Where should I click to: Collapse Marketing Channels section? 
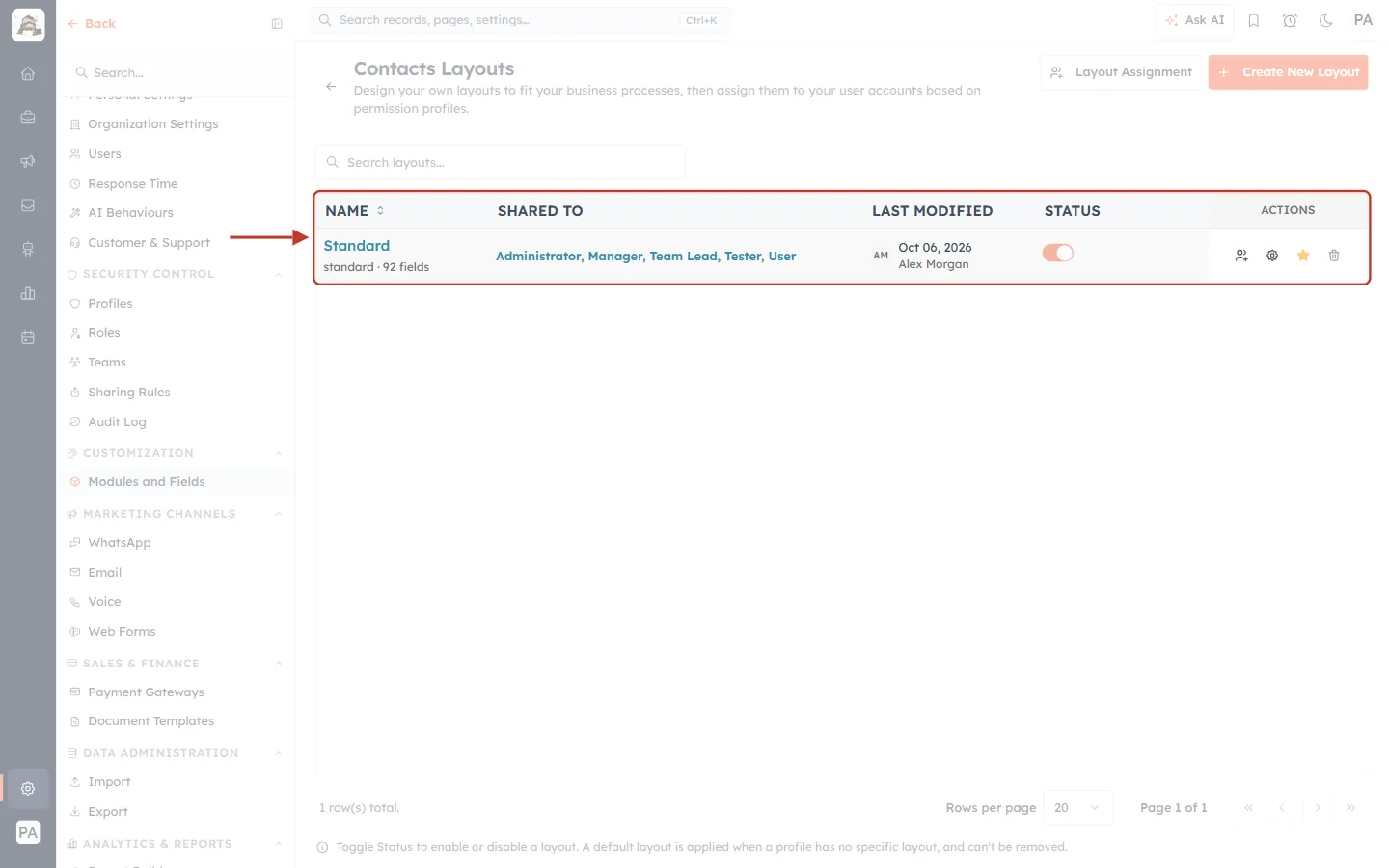coord(279,515)
